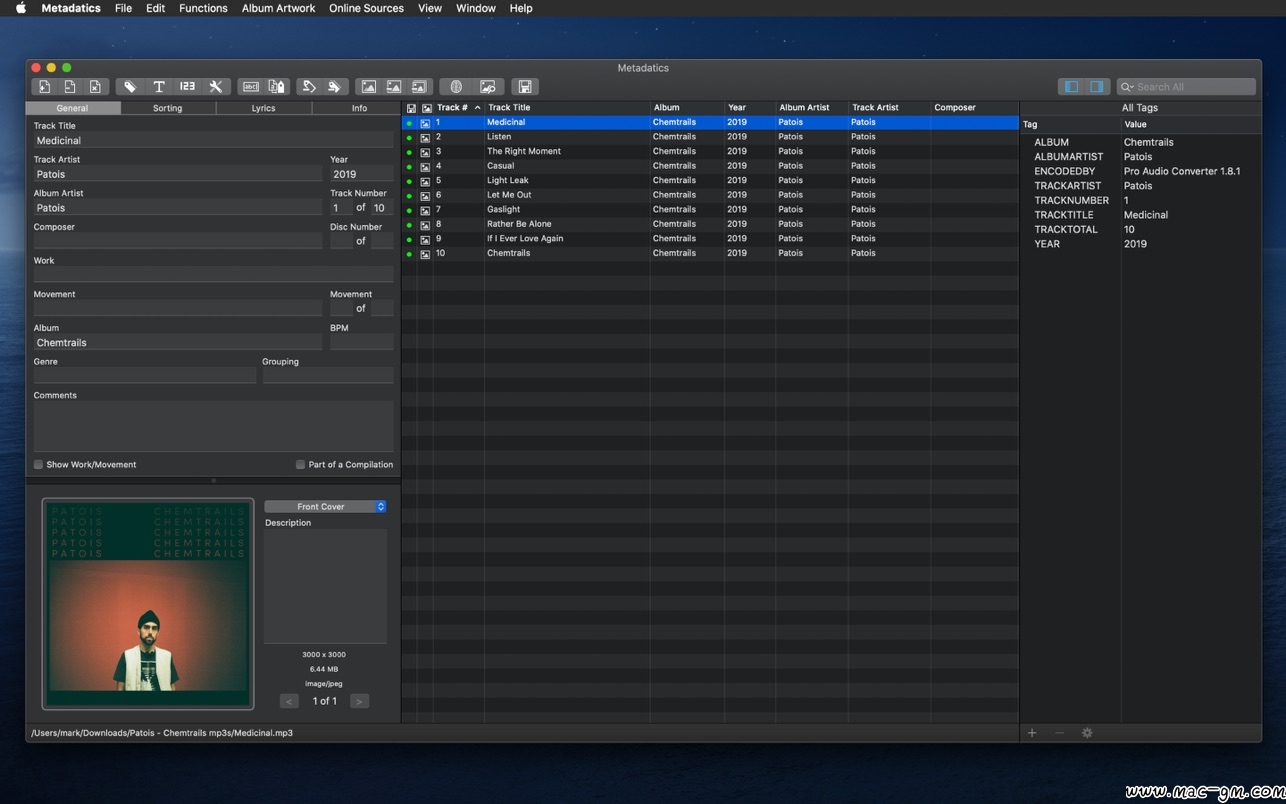The height and width of the screenshot is (804, 1286).
Task: Switch to the Lyrics tab
Action: tap(263, 108)
